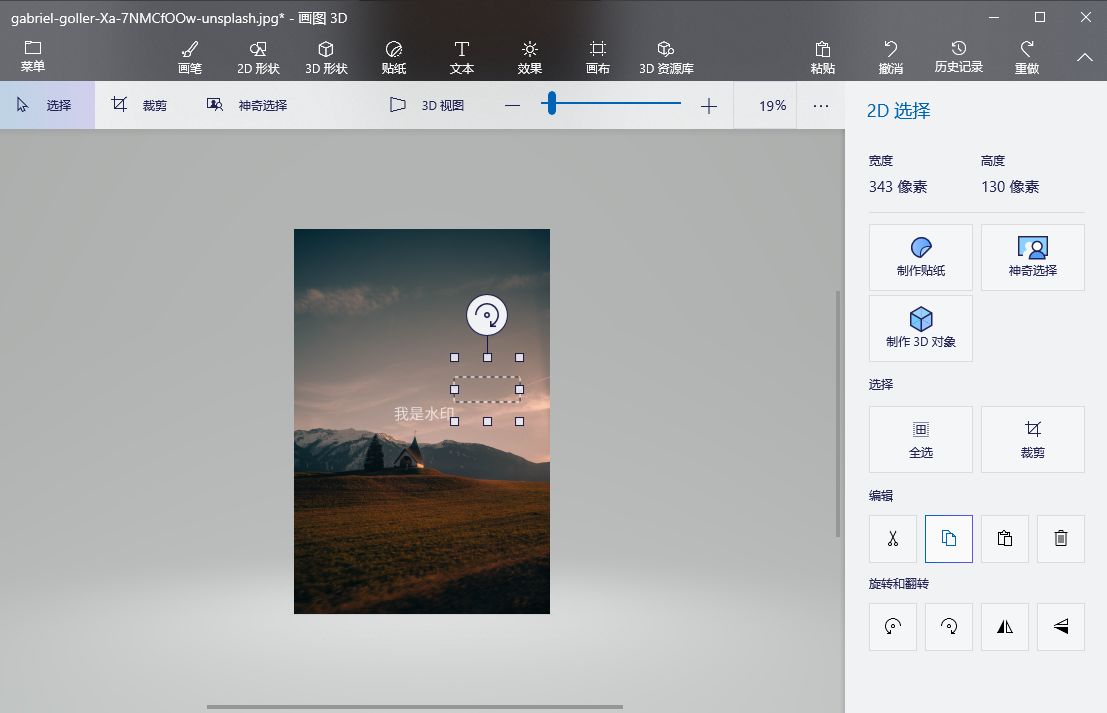Click the 全选 select all button
Image resolution: width=1107 pixels, height=713 pixels.
(x=921, y=439)
